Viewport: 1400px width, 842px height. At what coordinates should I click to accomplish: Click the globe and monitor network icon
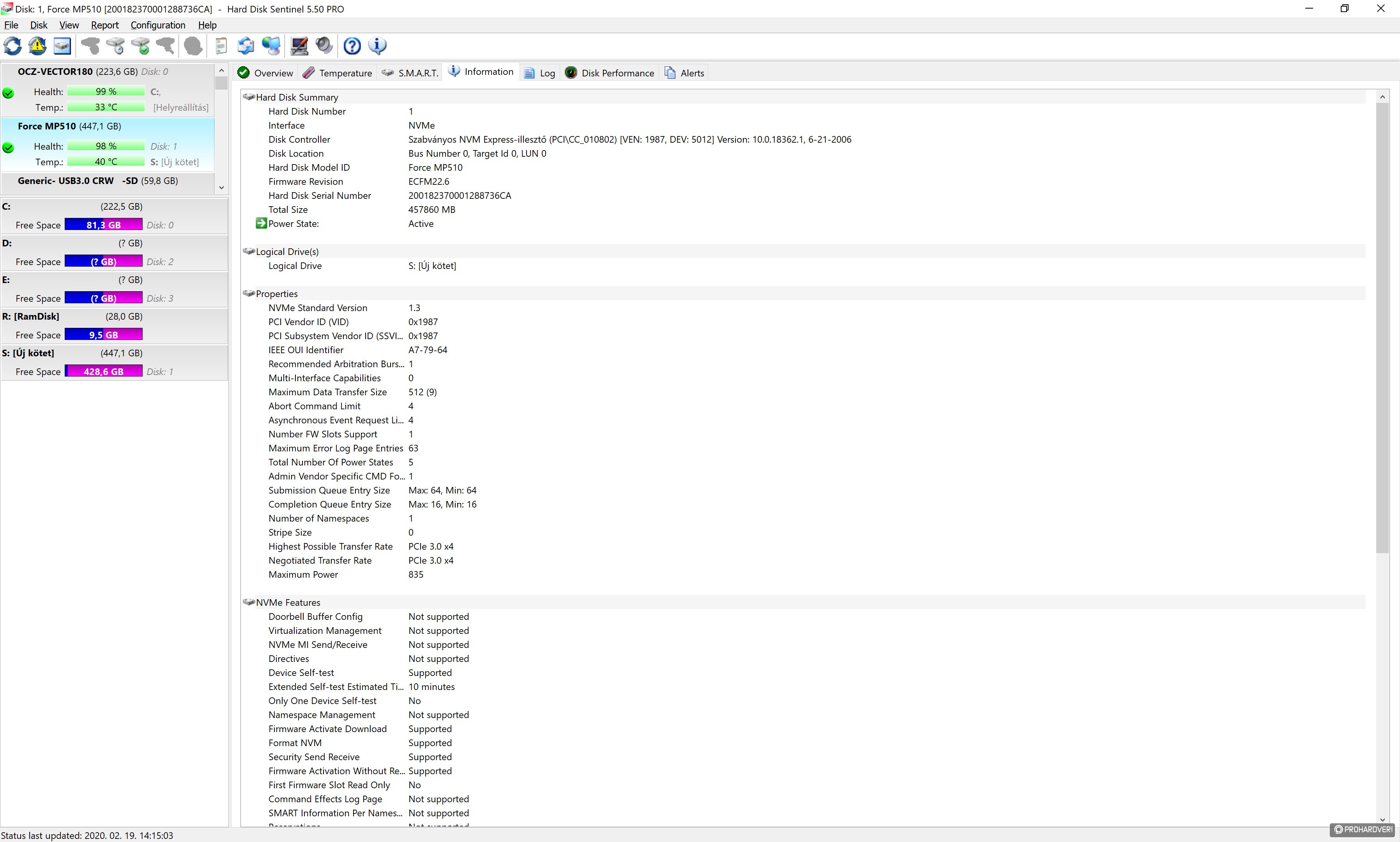pyautogui.click(x=271, y=46)
